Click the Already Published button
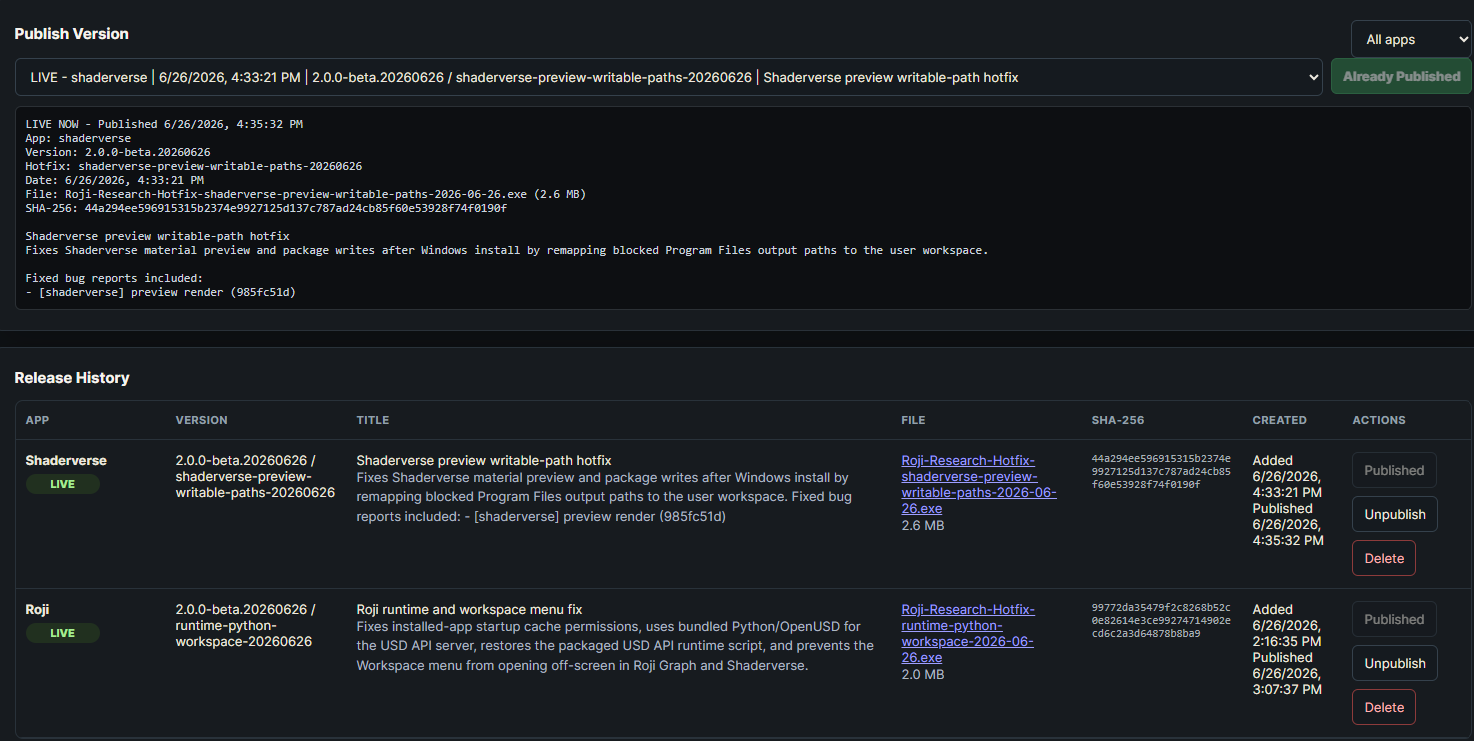This screenshot has width=1474, height=741. pyautogui.click(x=1401, y=77)
